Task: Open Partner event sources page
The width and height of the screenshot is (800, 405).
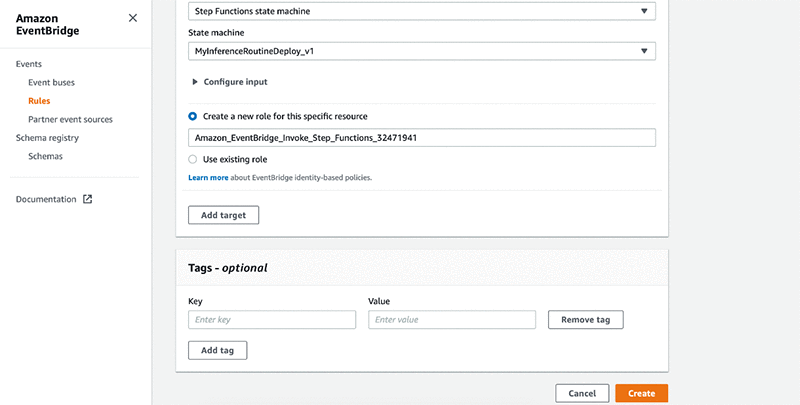Action: coord(70,119)
